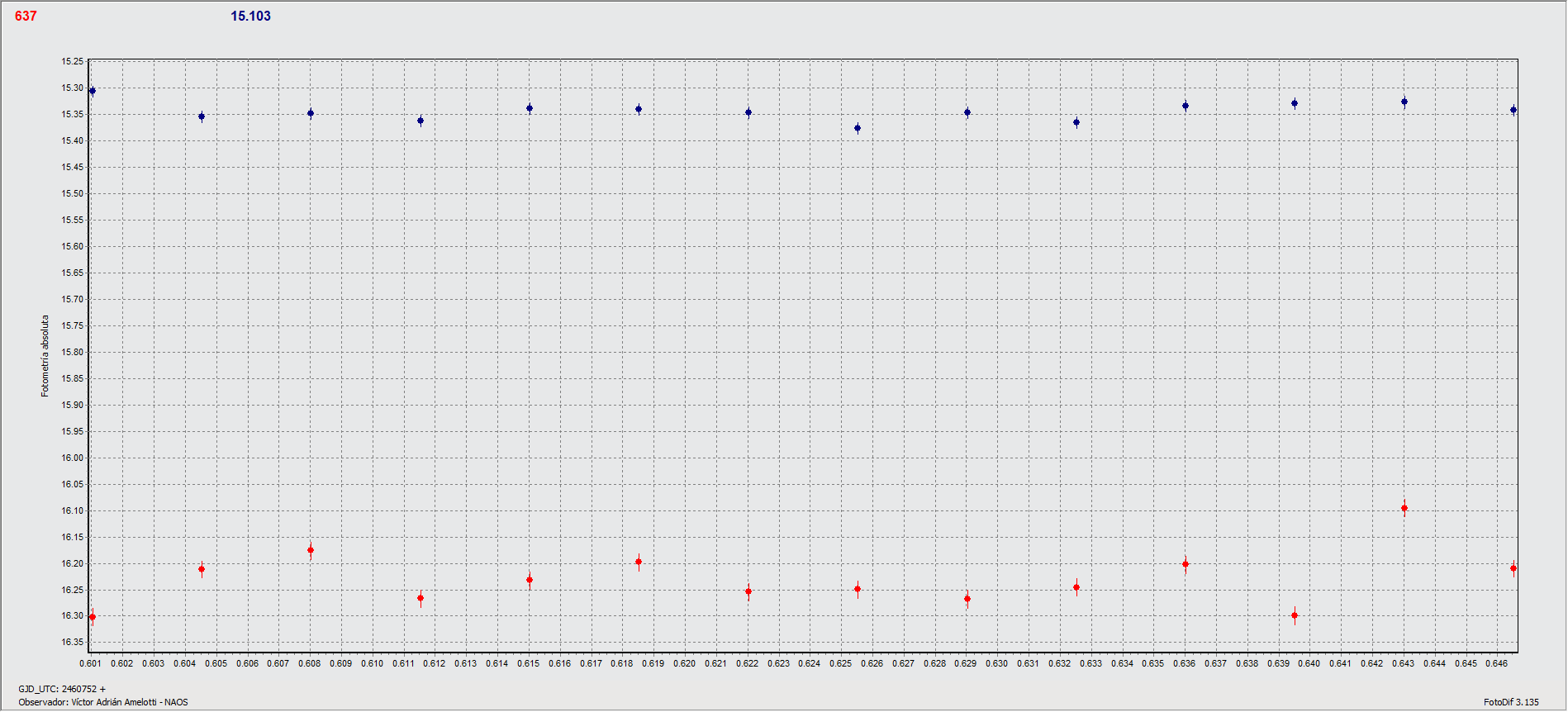Click the blue point between 0.618 and 0.619
Viewport: 1568px width, 712px height.
tap(639, 109)
